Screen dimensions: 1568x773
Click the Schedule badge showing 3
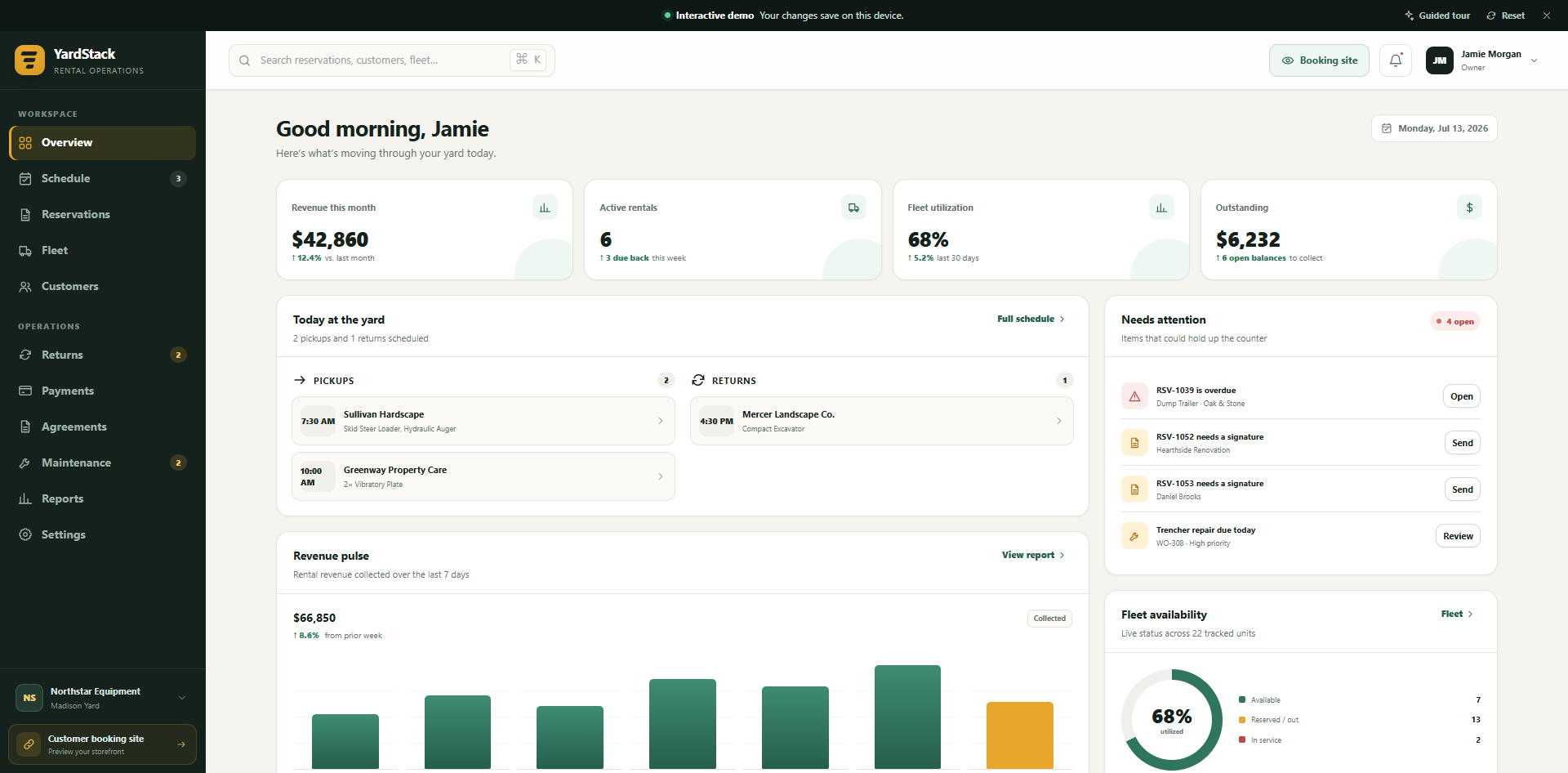pos(178,178)
